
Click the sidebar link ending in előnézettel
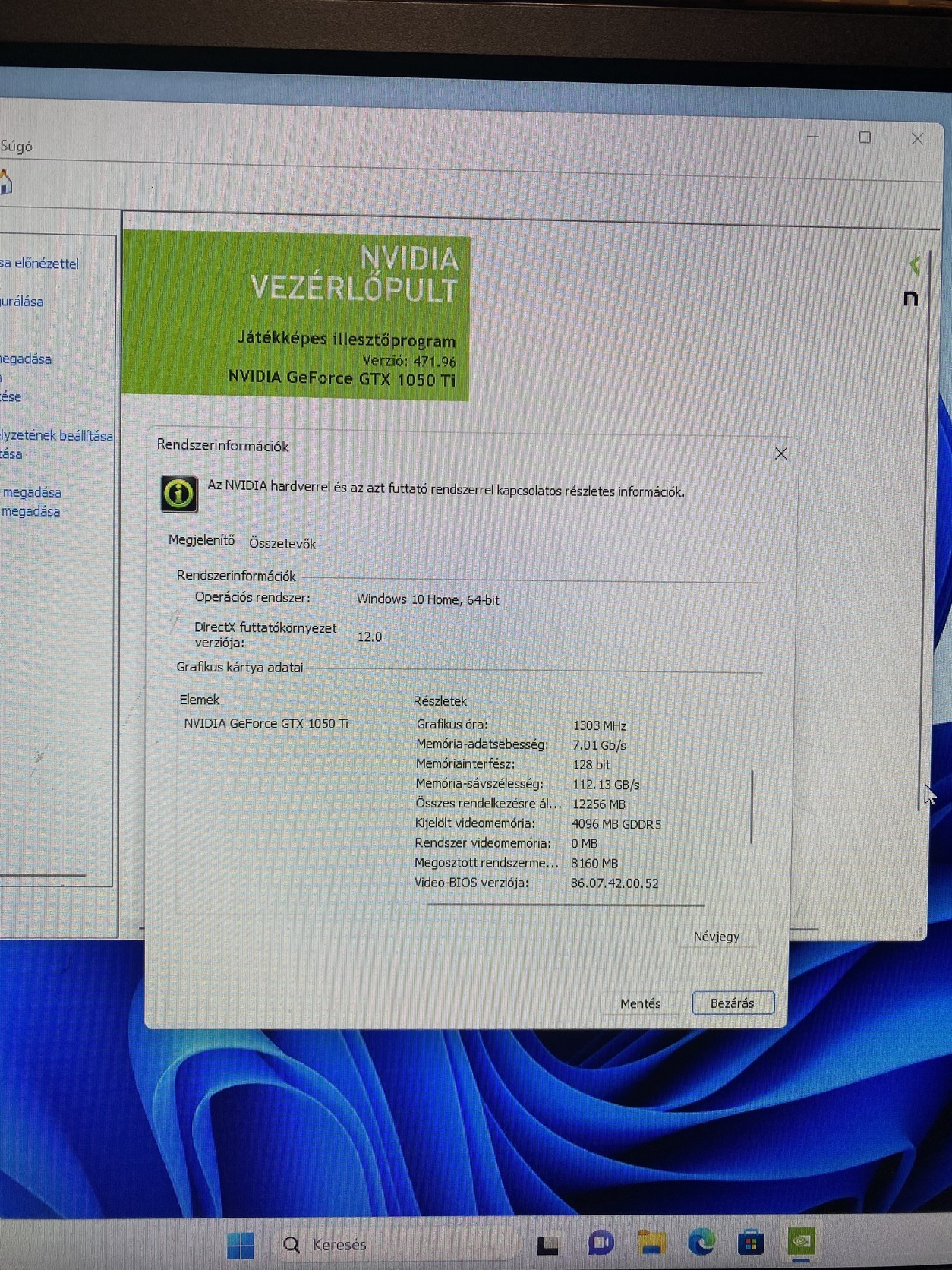tap(39, 264)
